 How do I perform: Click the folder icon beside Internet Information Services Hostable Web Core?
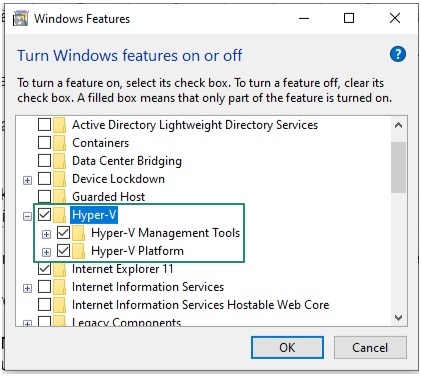point(60,305)
